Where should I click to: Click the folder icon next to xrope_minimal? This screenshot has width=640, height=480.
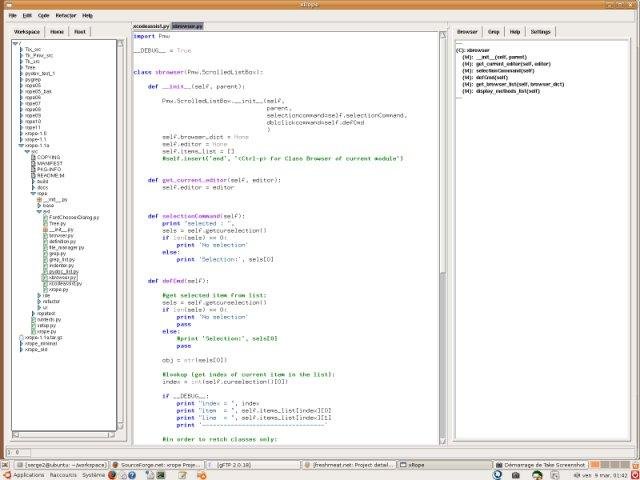tap(22, 344)
